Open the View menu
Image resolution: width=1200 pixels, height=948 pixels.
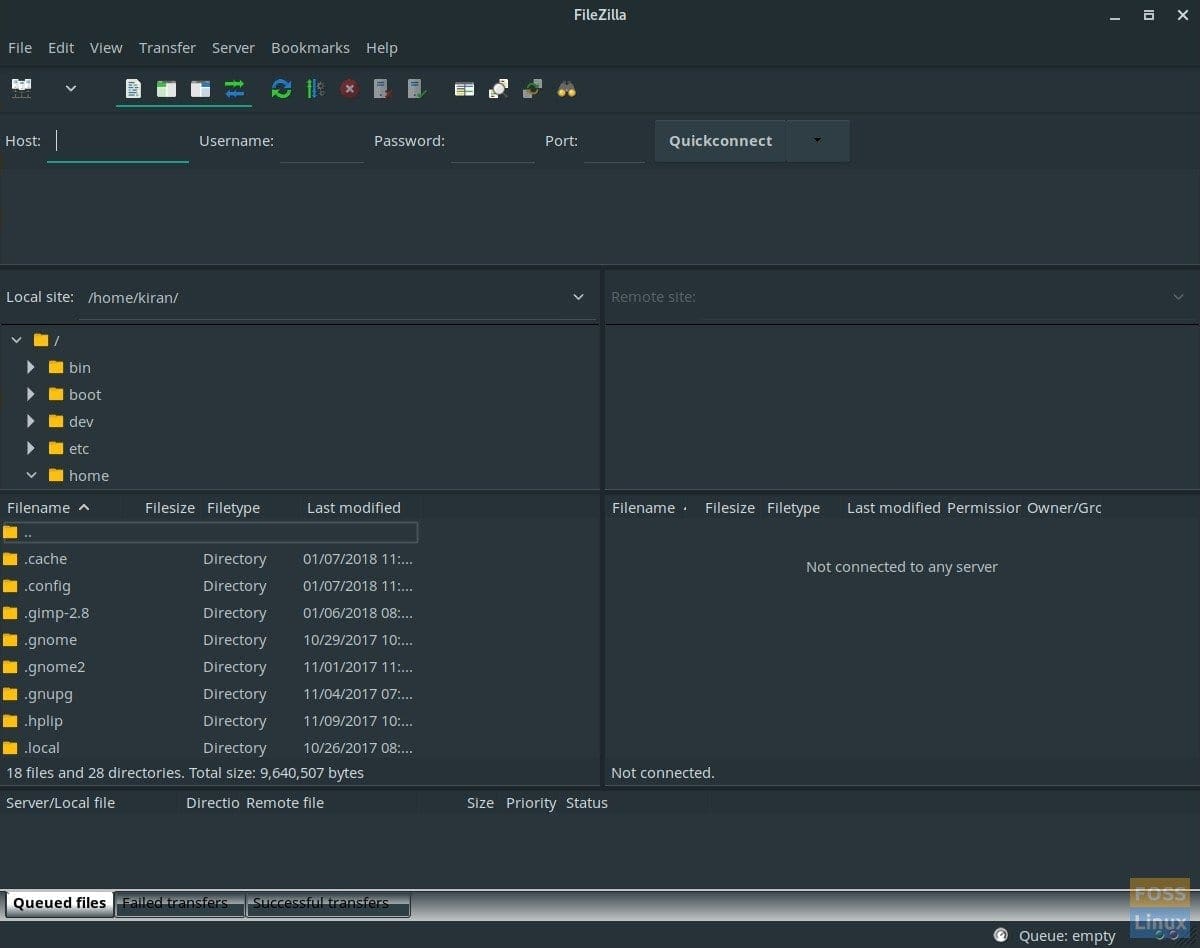point(106,47)
